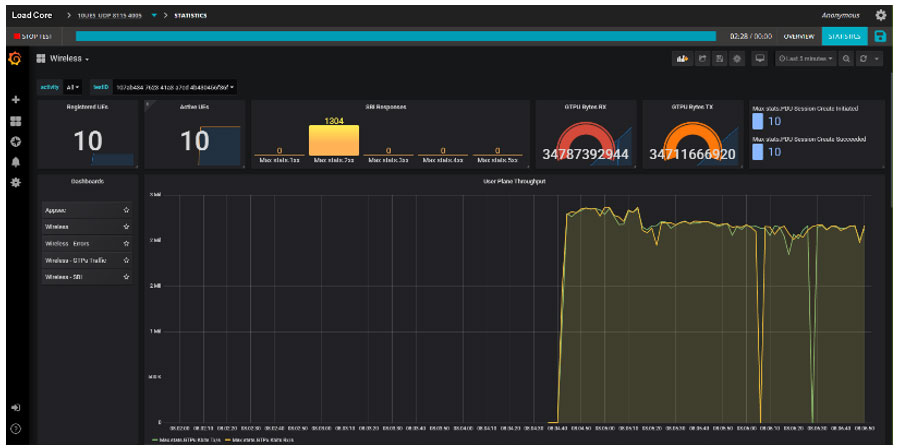This screenshot has width=898, height=448.
Task: Open the Configuration gear in sidebar
Action: tap(15, 183)
